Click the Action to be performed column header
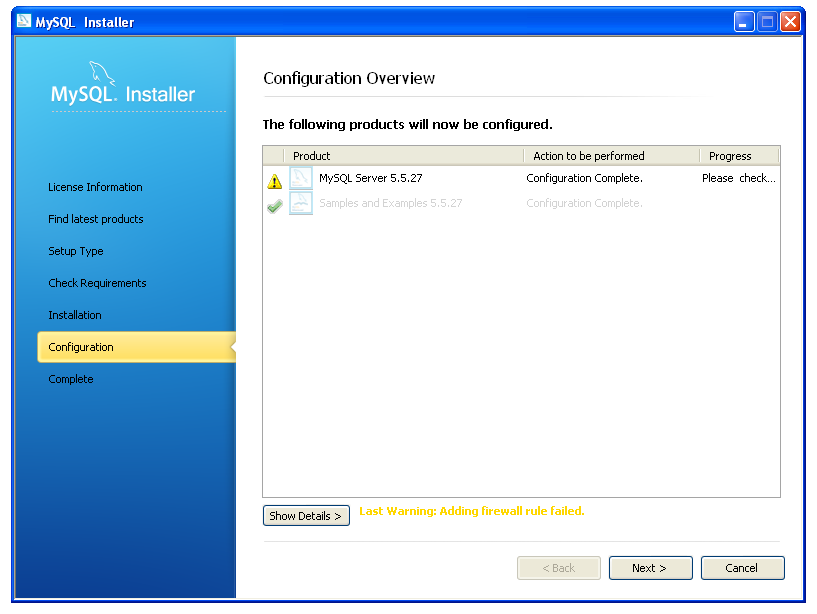This screenshot has width=817, height=614. pos(611,156)
